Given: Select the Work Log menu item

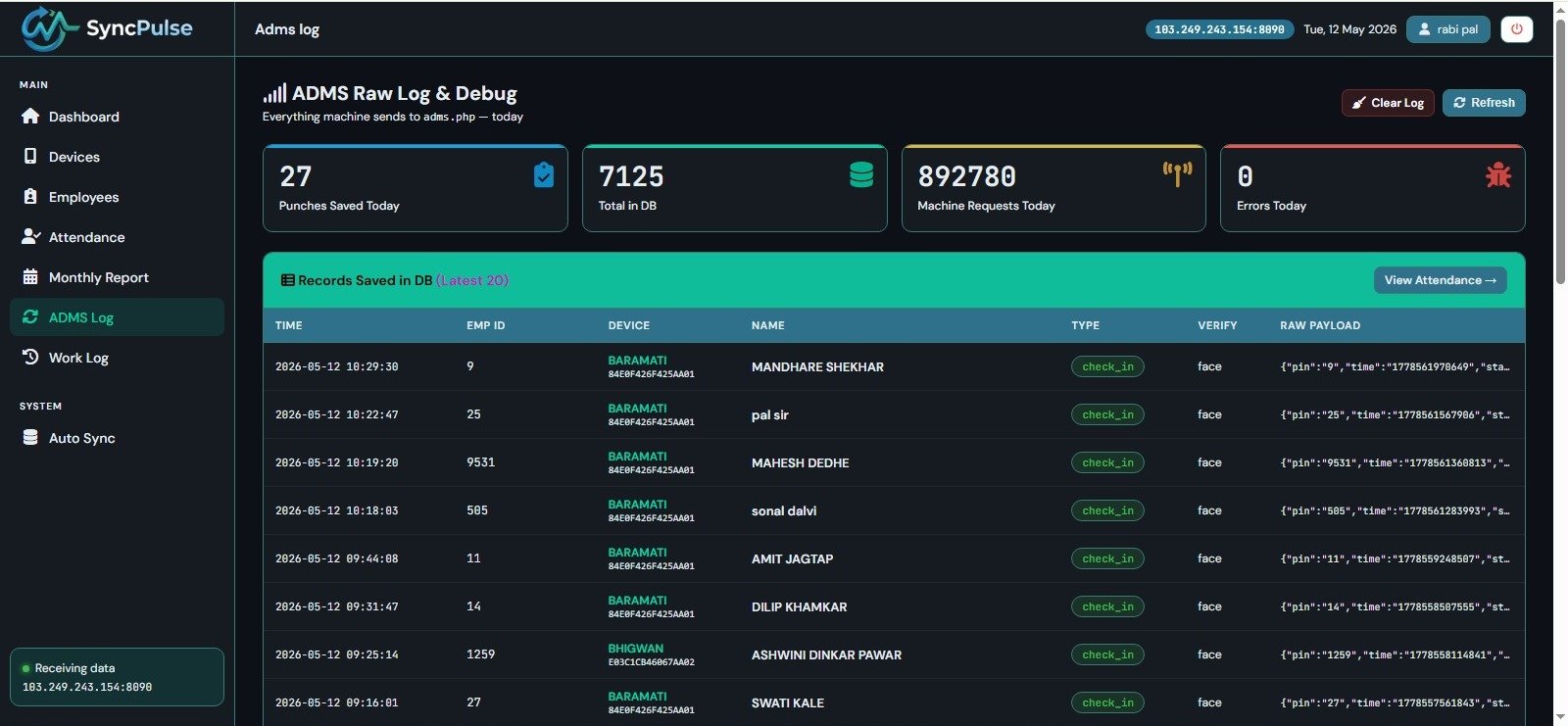Looking at the screenshot, I should 118,357.
